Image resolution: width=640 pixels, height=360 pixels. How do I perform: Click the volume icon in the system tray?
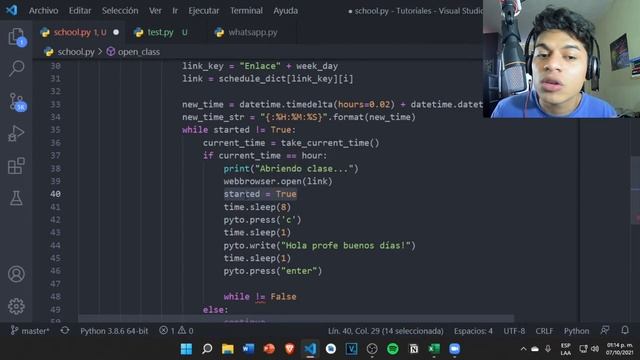(x=595, y=349)
